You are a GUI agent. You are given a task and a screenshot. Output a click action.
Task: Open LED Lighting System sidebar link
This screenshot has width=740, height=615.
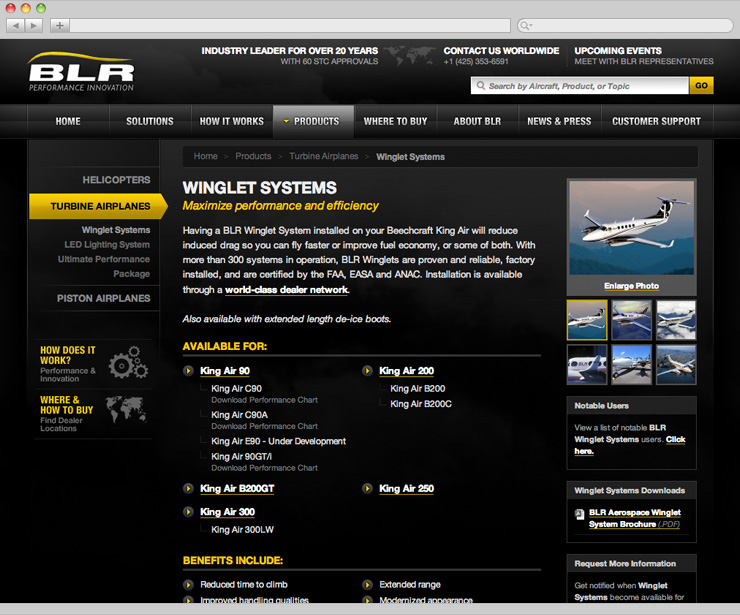pos(107,244)
